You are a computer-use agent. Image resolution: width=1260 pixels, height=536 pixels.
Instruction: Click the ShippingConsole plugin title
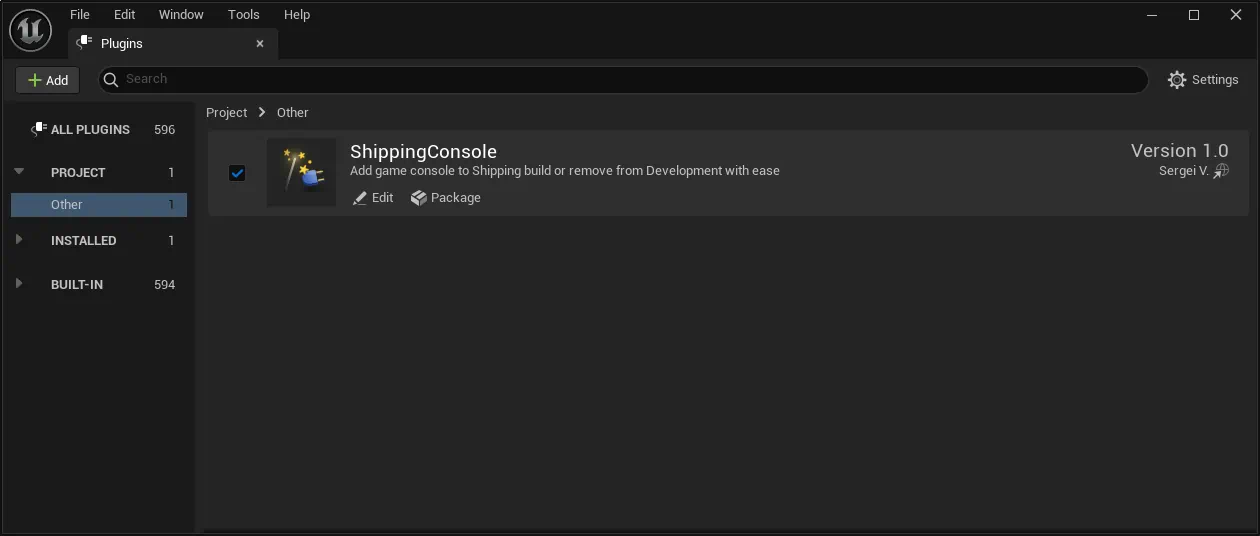[x=423, y=152]
